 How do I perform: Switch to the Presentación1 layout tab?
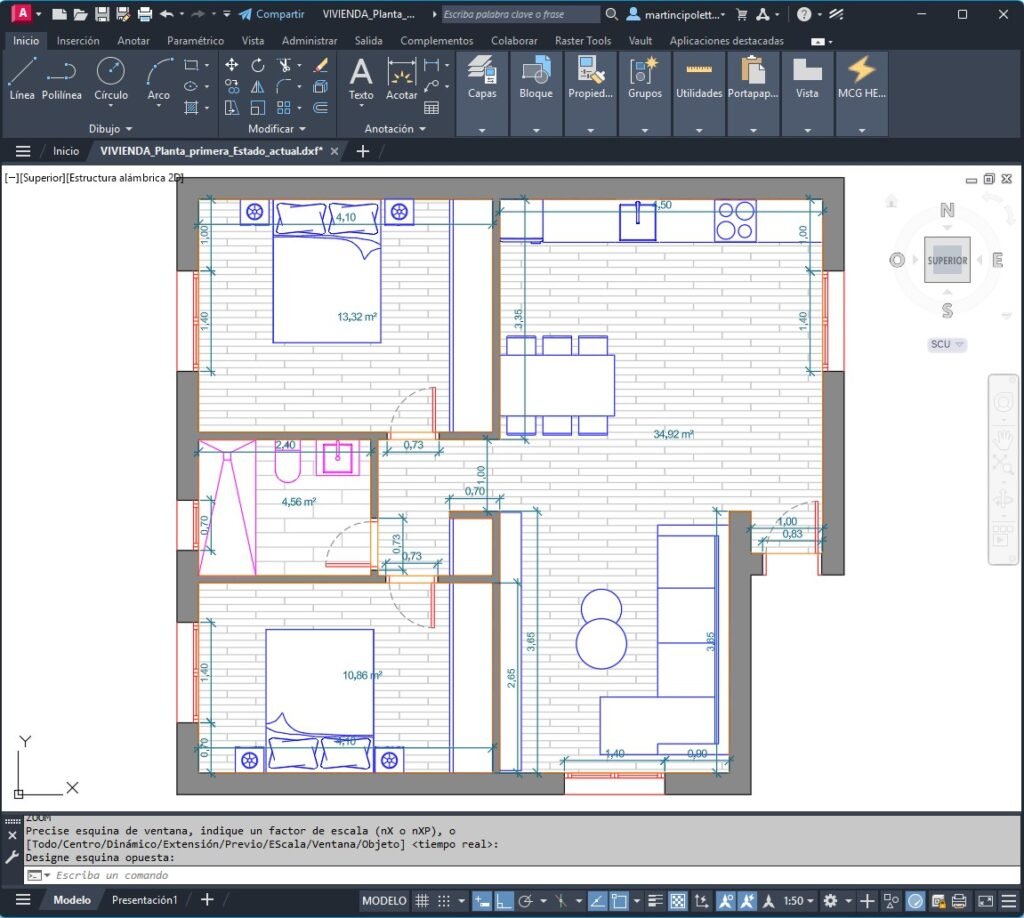click(x=144, y=900)
